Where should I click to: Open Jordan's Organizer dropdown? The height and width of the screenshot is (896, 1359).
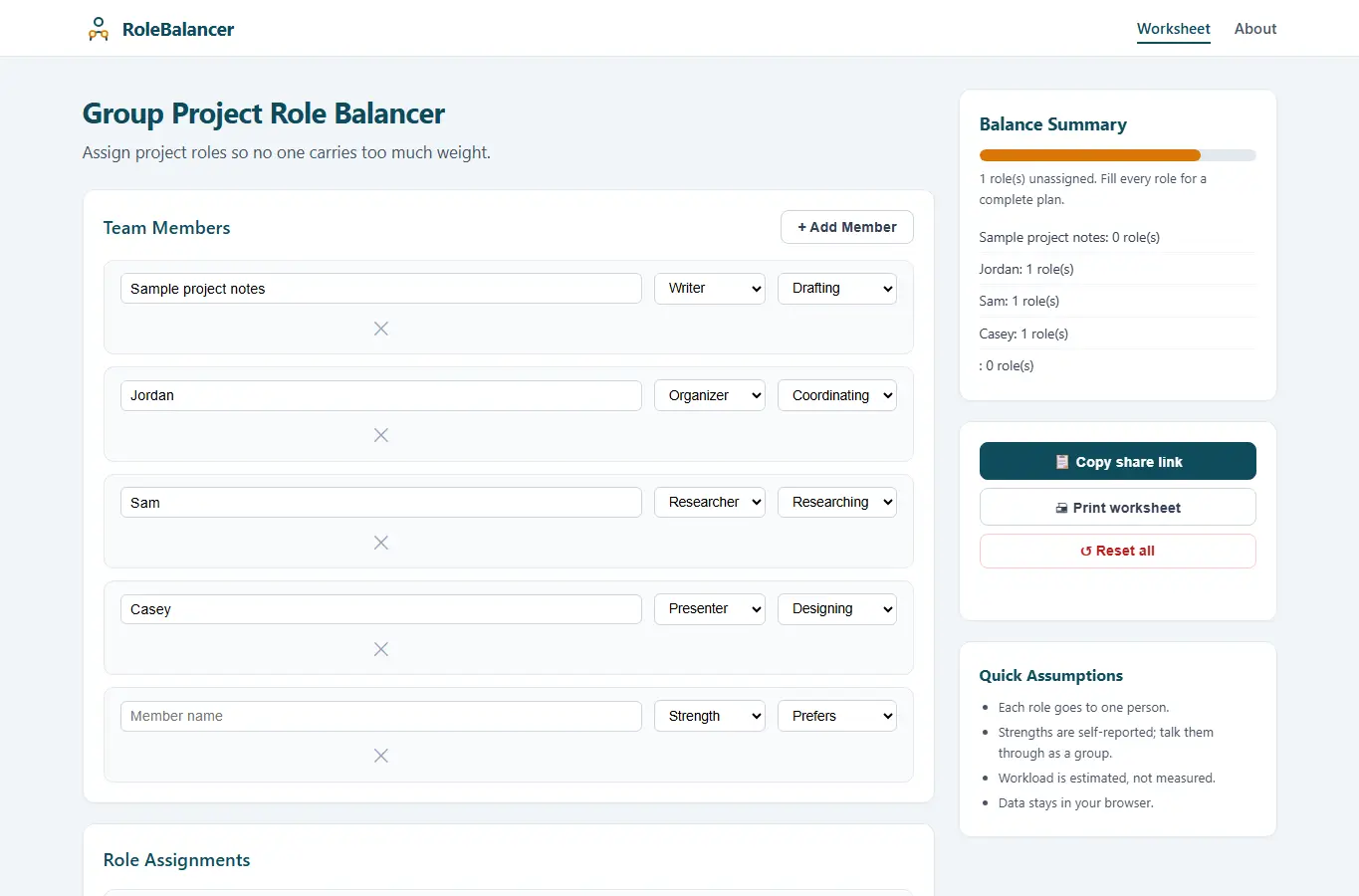pos(710,395)
